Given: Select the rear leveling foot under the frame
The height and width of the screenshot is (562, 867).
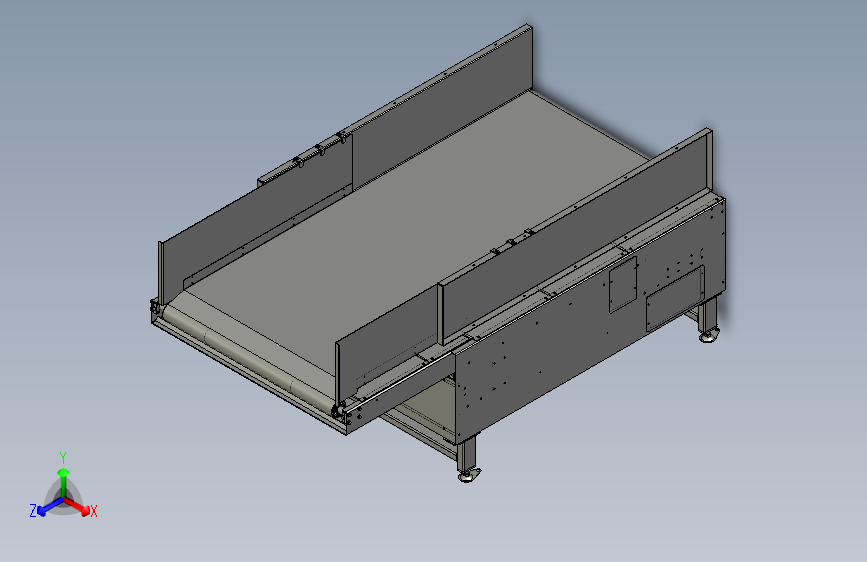Looking at the screenshot, I should tap(708, 335).
